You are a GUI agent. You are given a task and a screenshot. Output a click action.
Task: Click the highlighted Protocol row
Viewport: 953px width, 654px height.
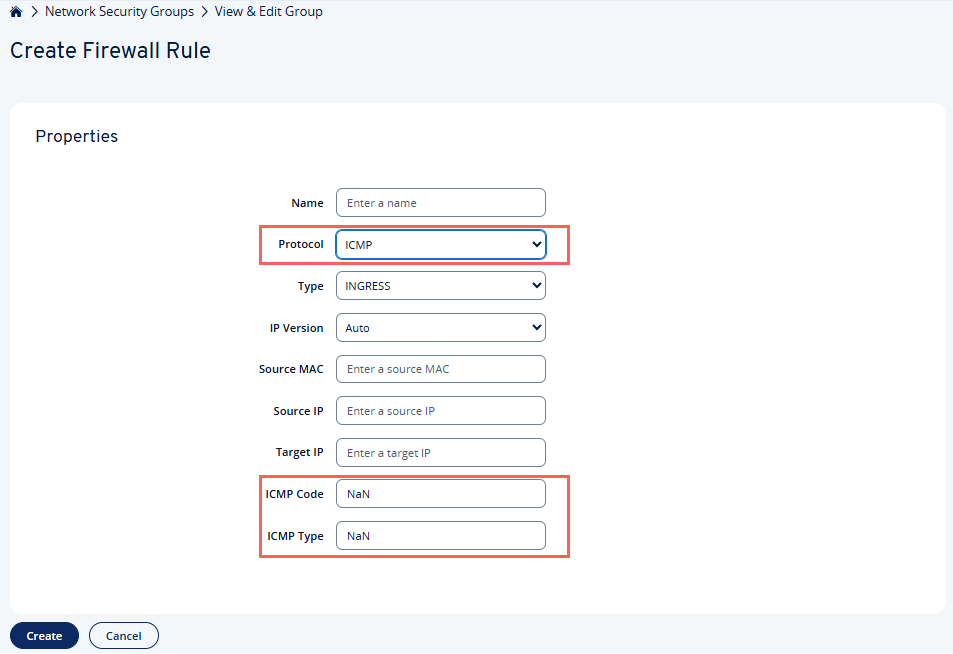(x=414, y=244)
